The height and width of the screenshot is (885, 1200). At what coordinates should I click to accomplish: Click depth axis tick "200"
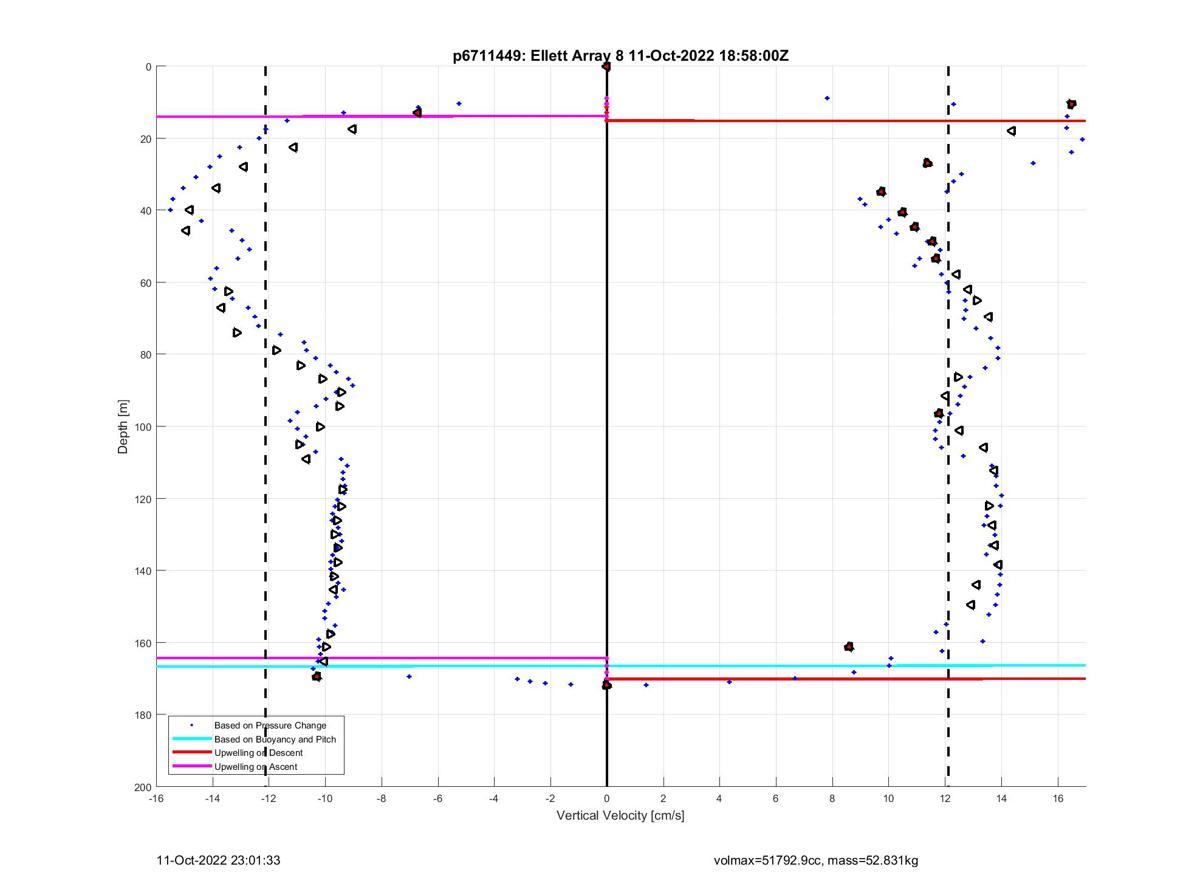tap(142, 787)
